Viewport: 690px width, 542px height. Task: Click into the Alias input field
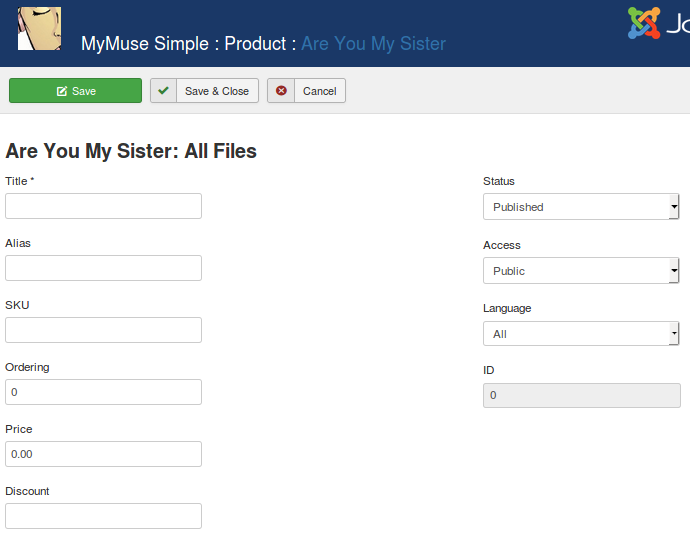coord(103,268)
